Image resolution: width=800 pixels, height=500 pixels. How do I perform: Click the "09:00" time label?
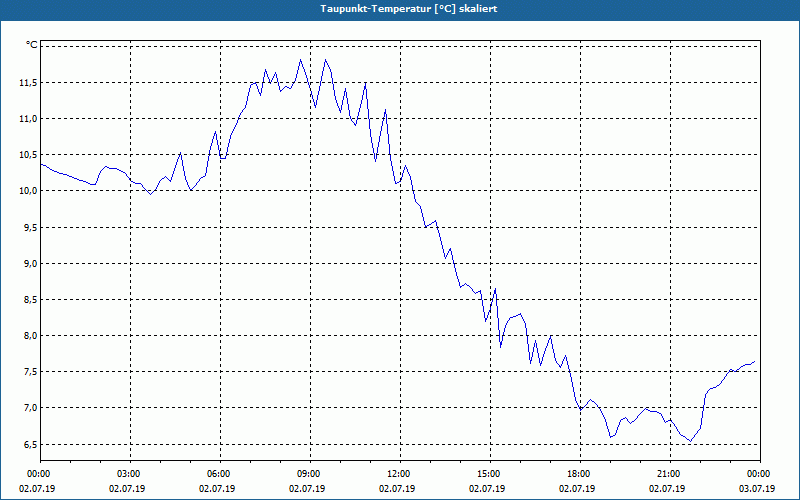pyautogui.click(x=310, y=474)
